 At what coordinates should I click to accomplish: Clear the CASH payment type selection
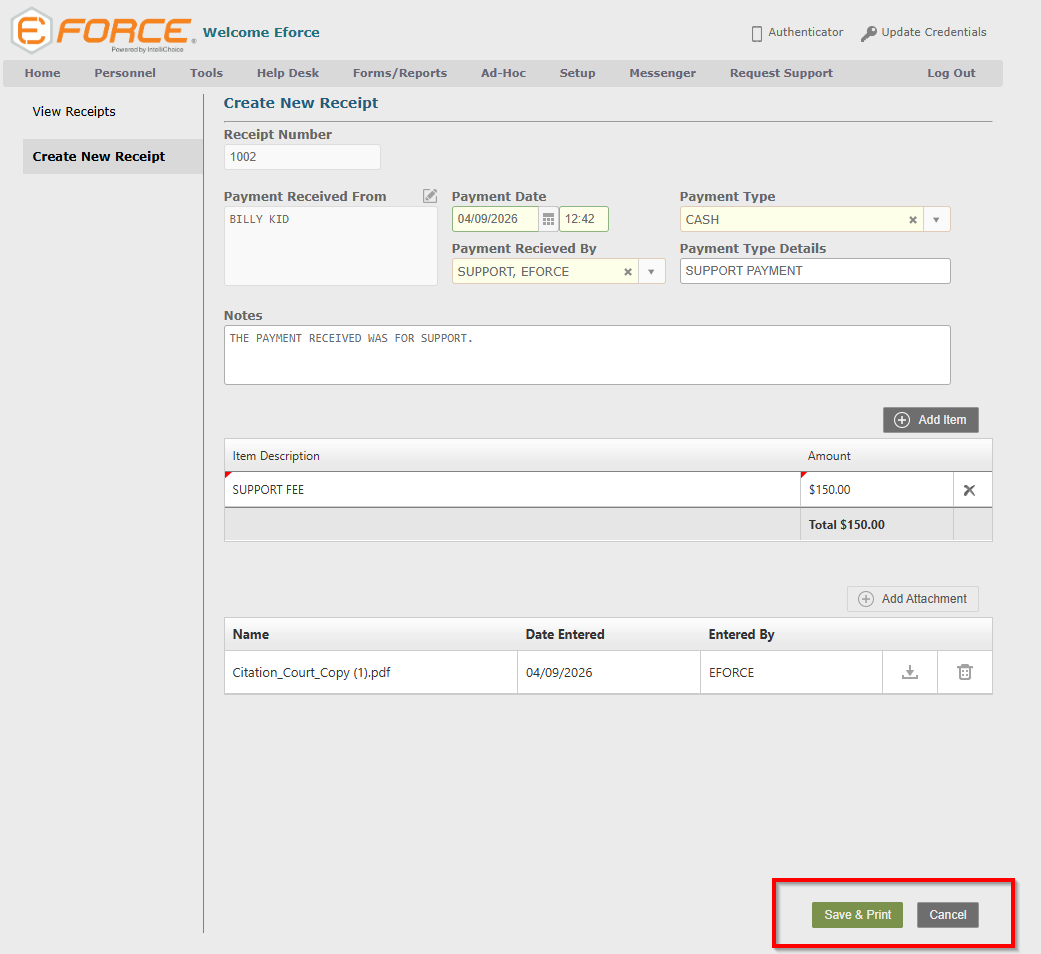(912, 220)
